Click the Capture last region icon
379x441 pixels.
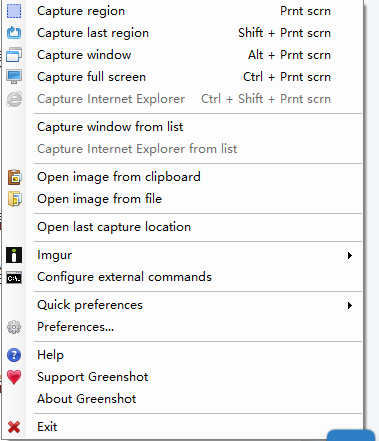click(x=14, y=33)
